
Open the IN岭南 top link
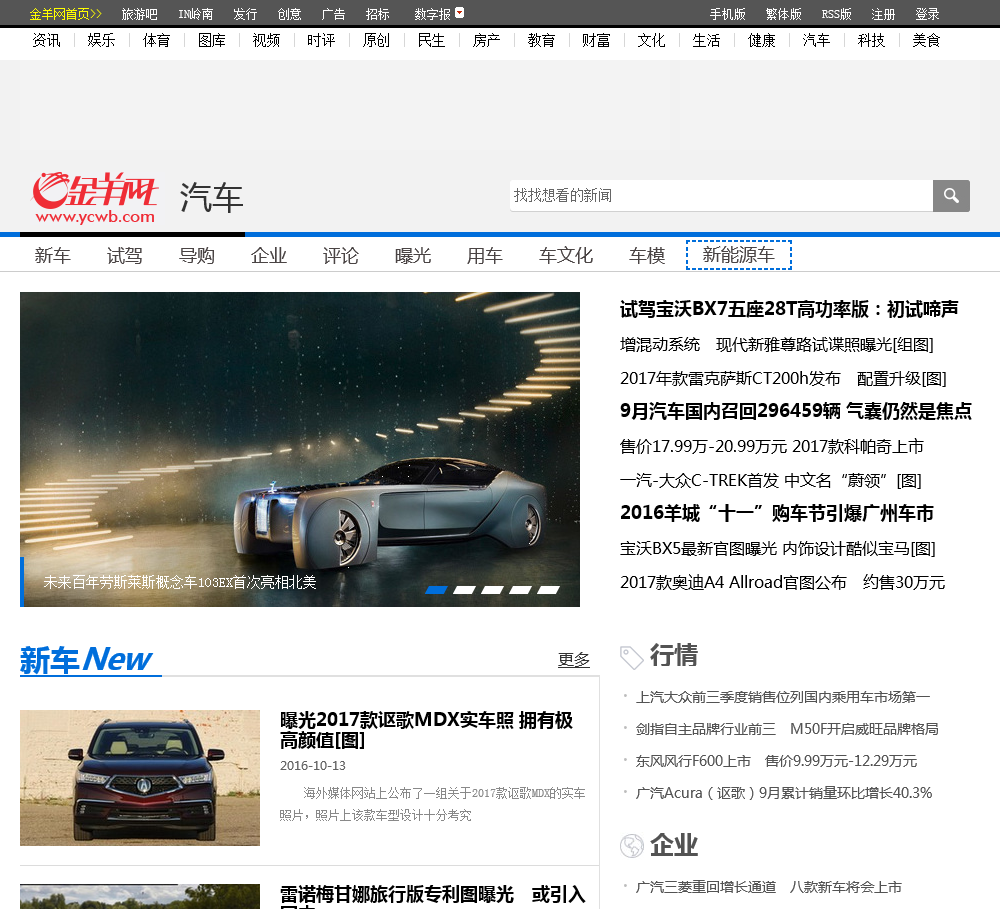(195, 14)
